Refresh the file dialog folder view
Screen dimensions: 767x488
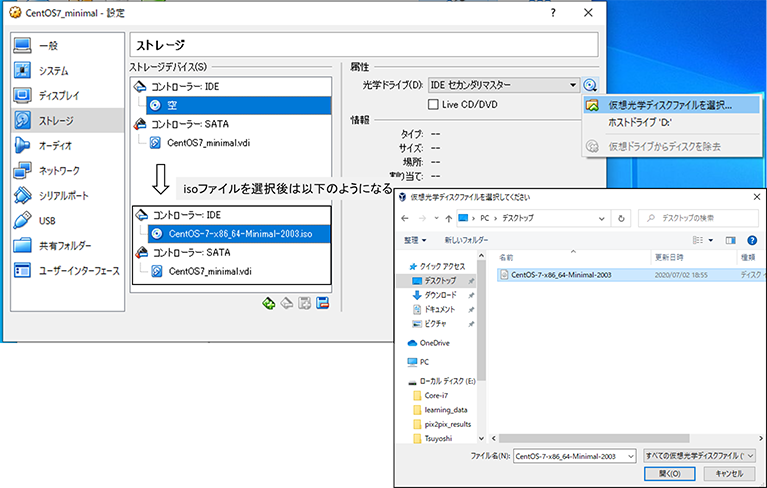pyautogui.click(x=621, y=217)
